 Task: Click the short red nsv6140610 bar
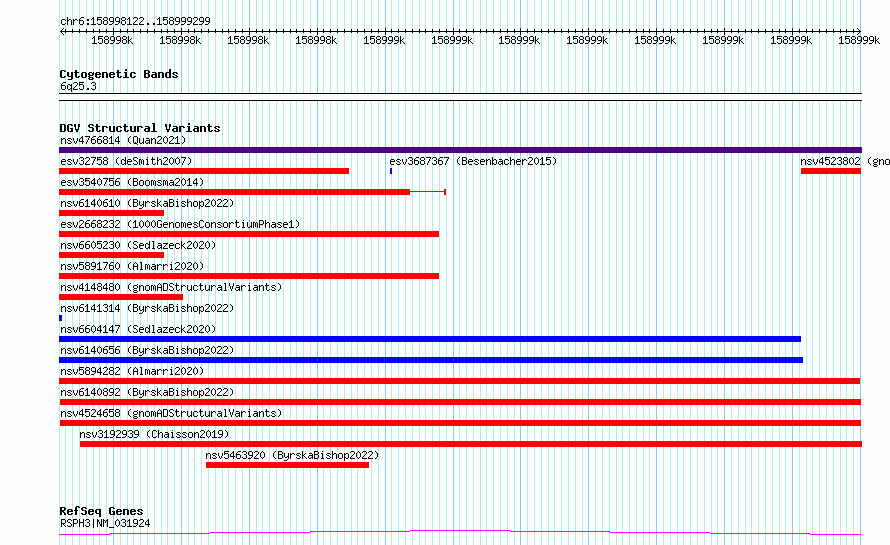111,213
